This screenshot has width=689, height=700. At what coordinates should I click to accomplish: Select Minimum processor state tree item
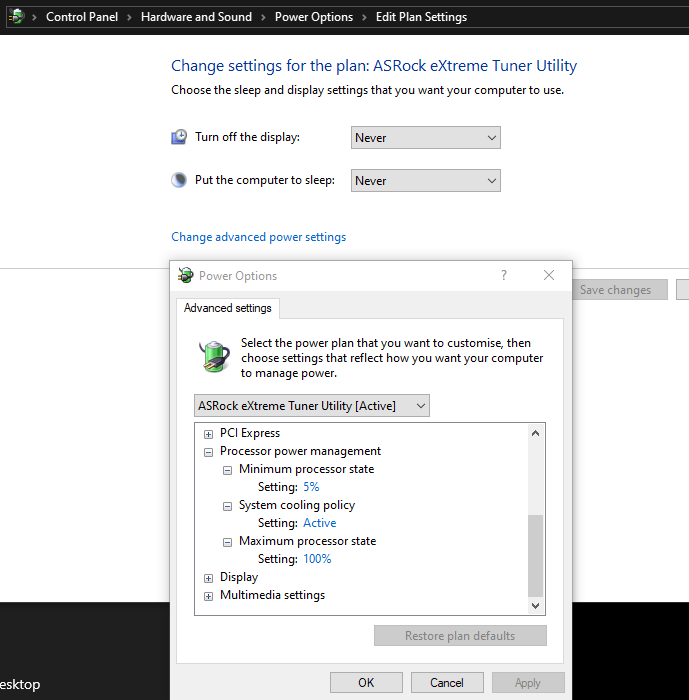pos(306,469)
